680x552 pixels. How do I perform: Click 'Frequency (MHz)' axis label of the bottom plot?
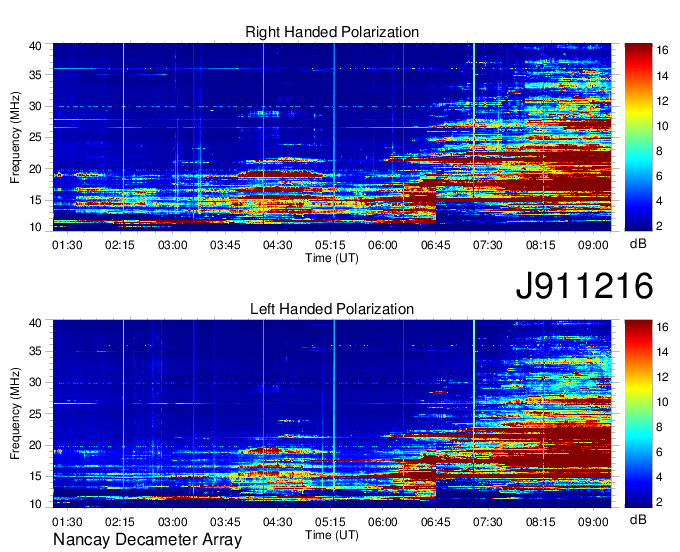click(x=15, y=414)
